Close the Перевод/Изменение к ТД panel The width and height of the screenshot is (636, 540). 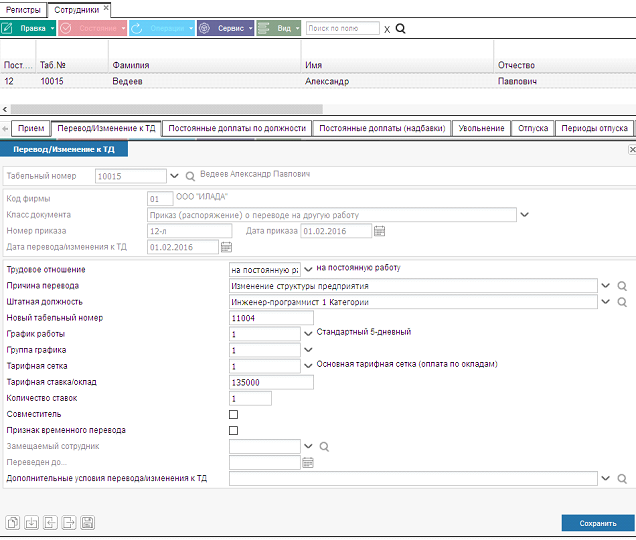pos(632,150)
